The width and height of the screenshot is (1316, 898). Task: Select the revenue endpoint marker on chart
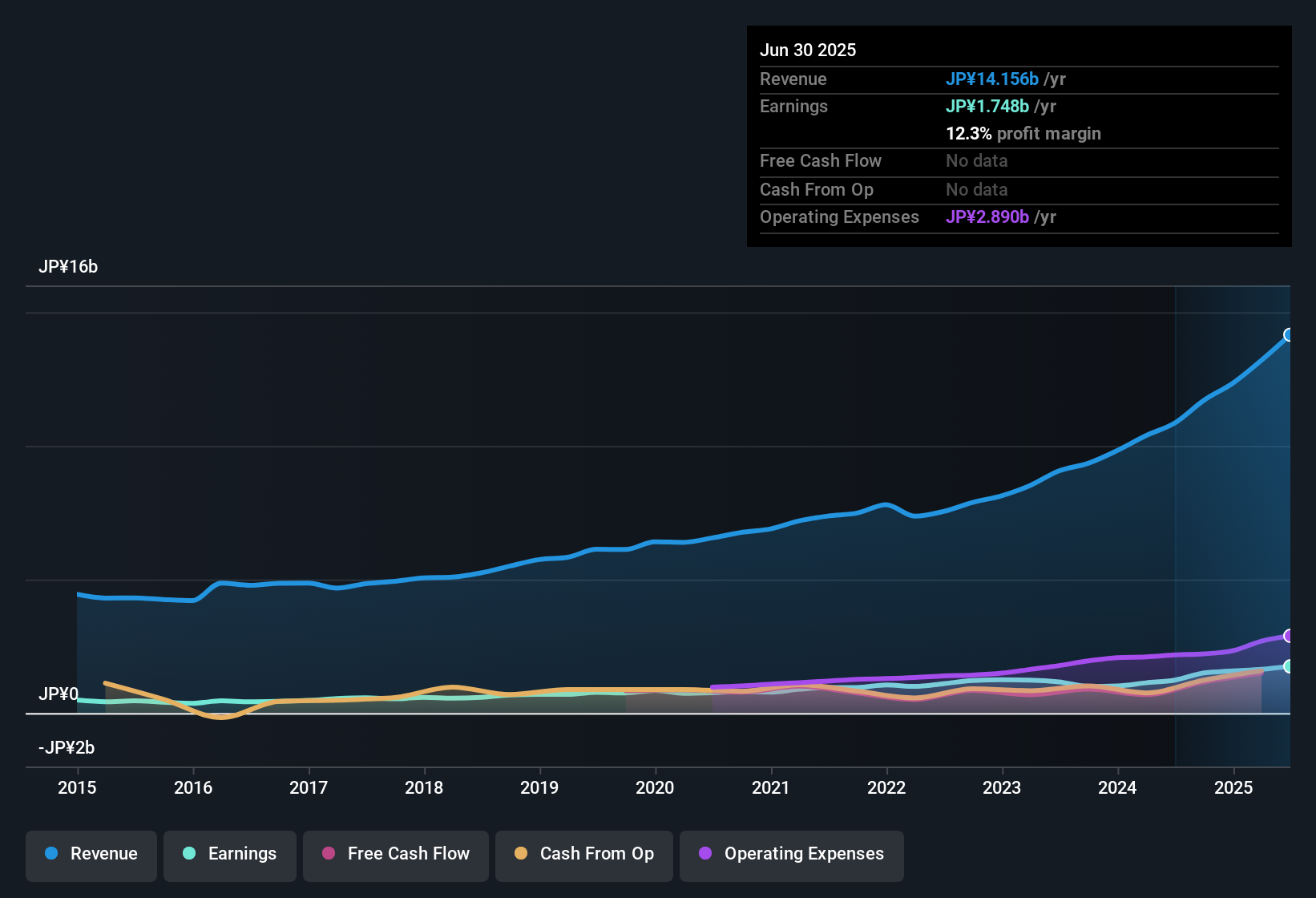tap(1289, 335)
